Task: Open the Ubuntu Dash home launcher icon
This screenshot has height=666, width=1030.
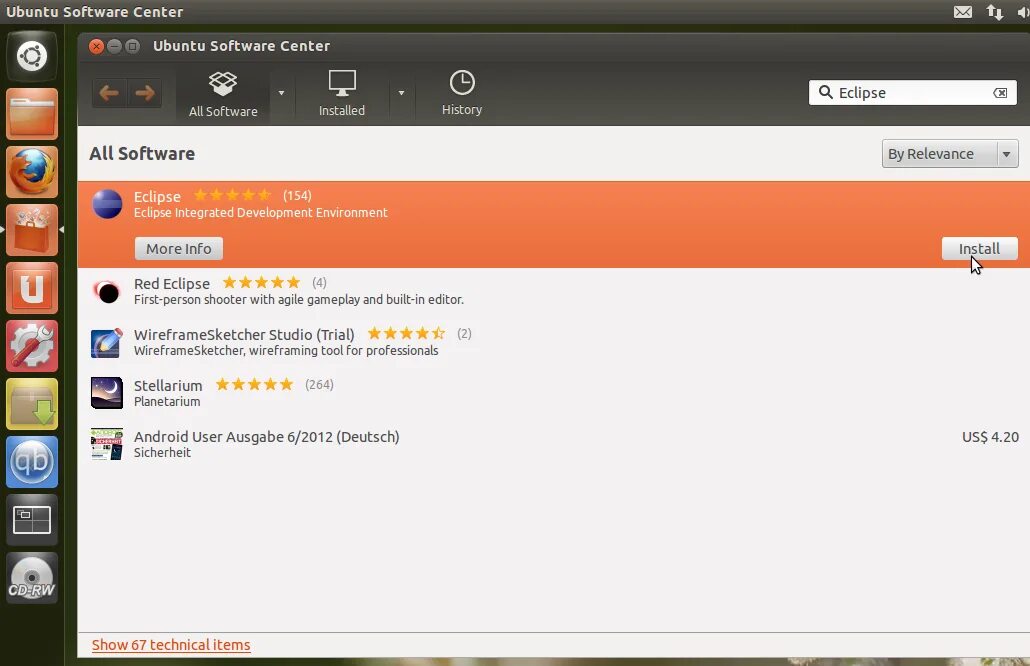Action: point(32,56)
